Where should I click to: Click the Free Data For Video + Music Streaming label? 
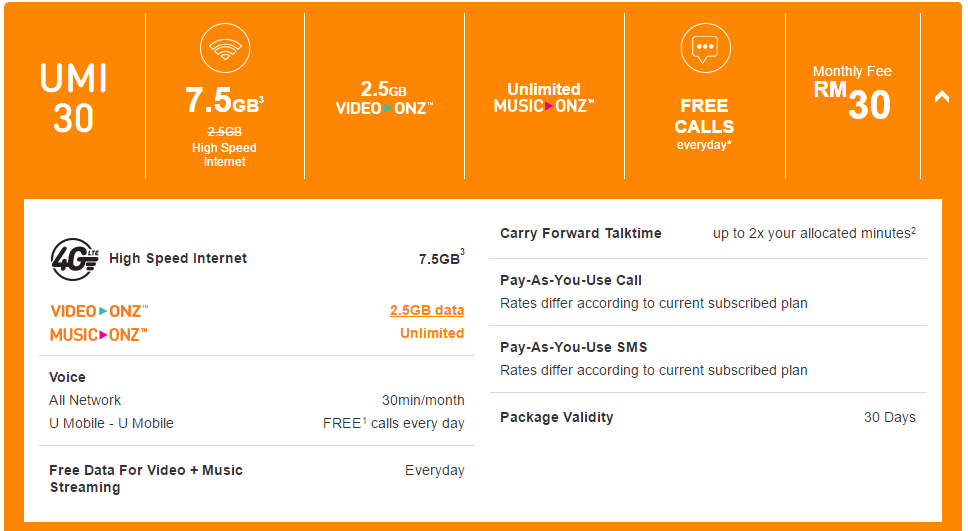(146, 479)
